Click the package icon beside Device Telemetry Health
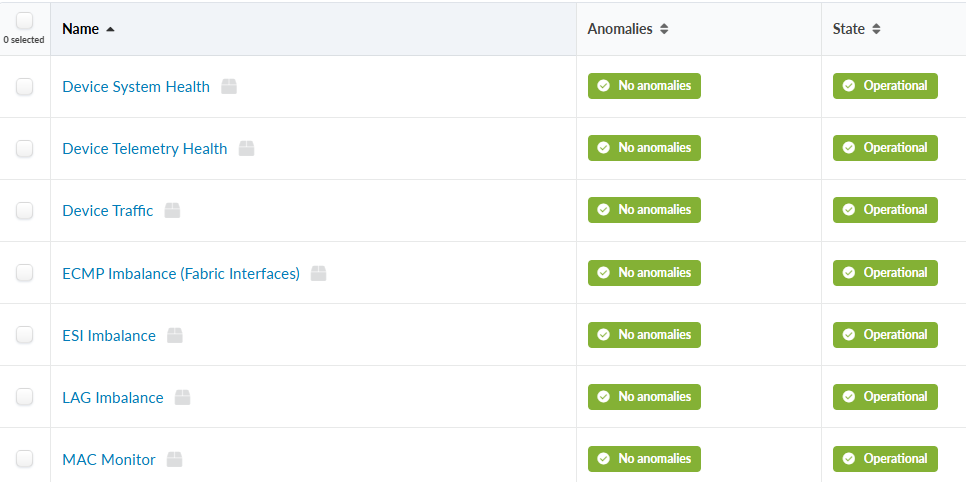The image size is (966, 482). point(247,149)
